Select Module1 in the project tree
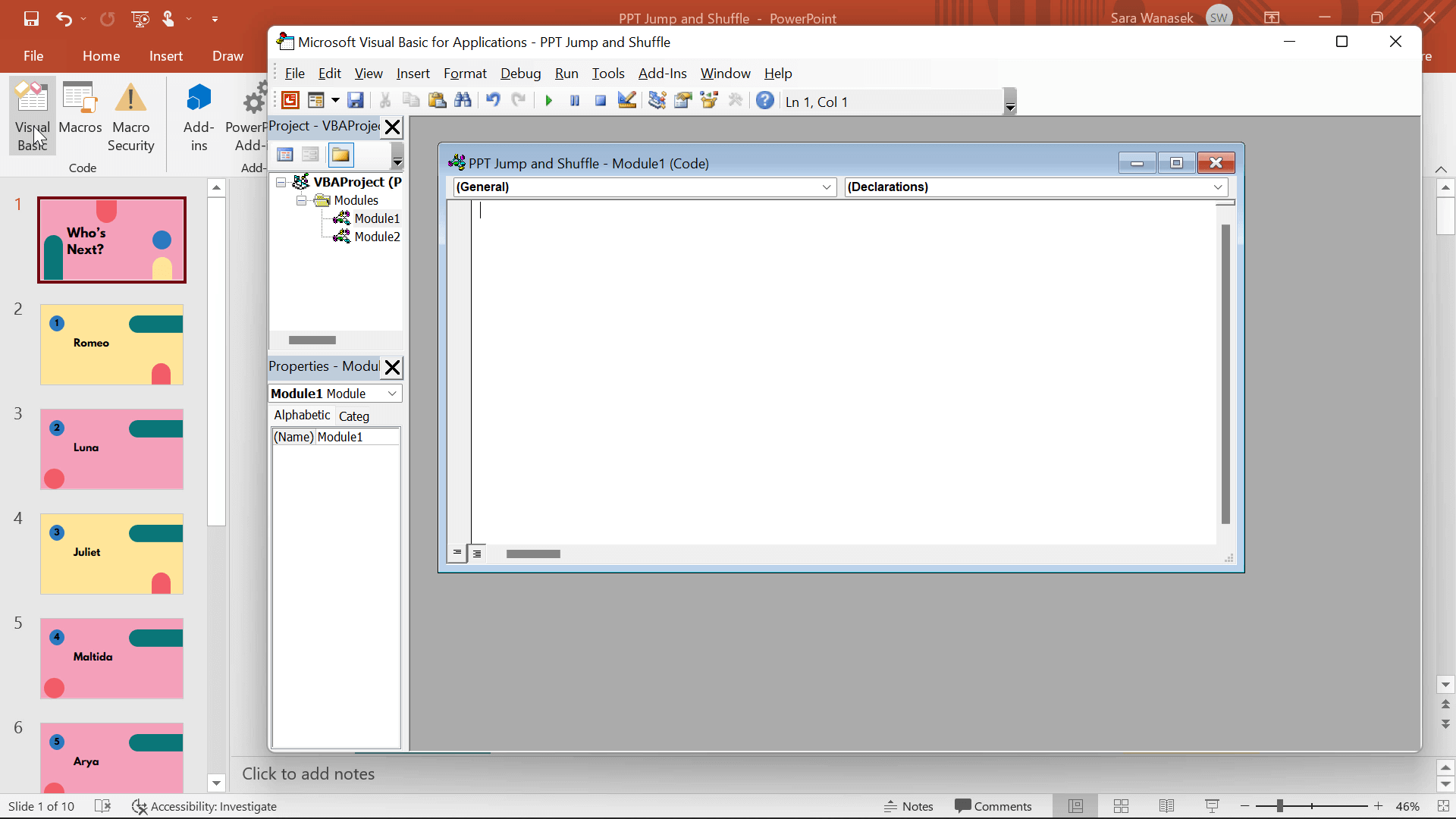Image resolution: width=1456 pixels, height=819 pixels. [x=377, y=218]
